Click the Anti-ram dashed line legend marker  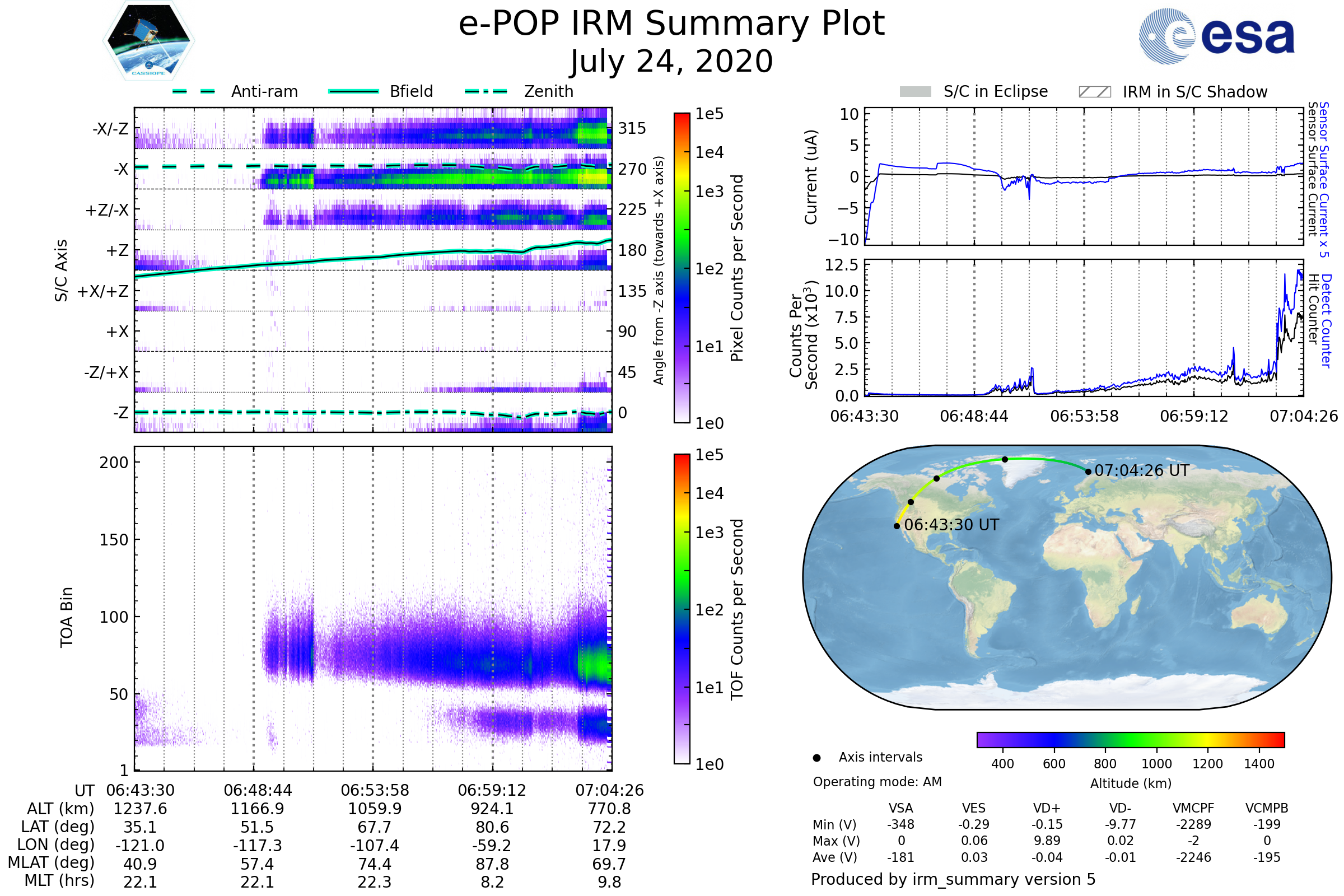click(x=194, y=91)
